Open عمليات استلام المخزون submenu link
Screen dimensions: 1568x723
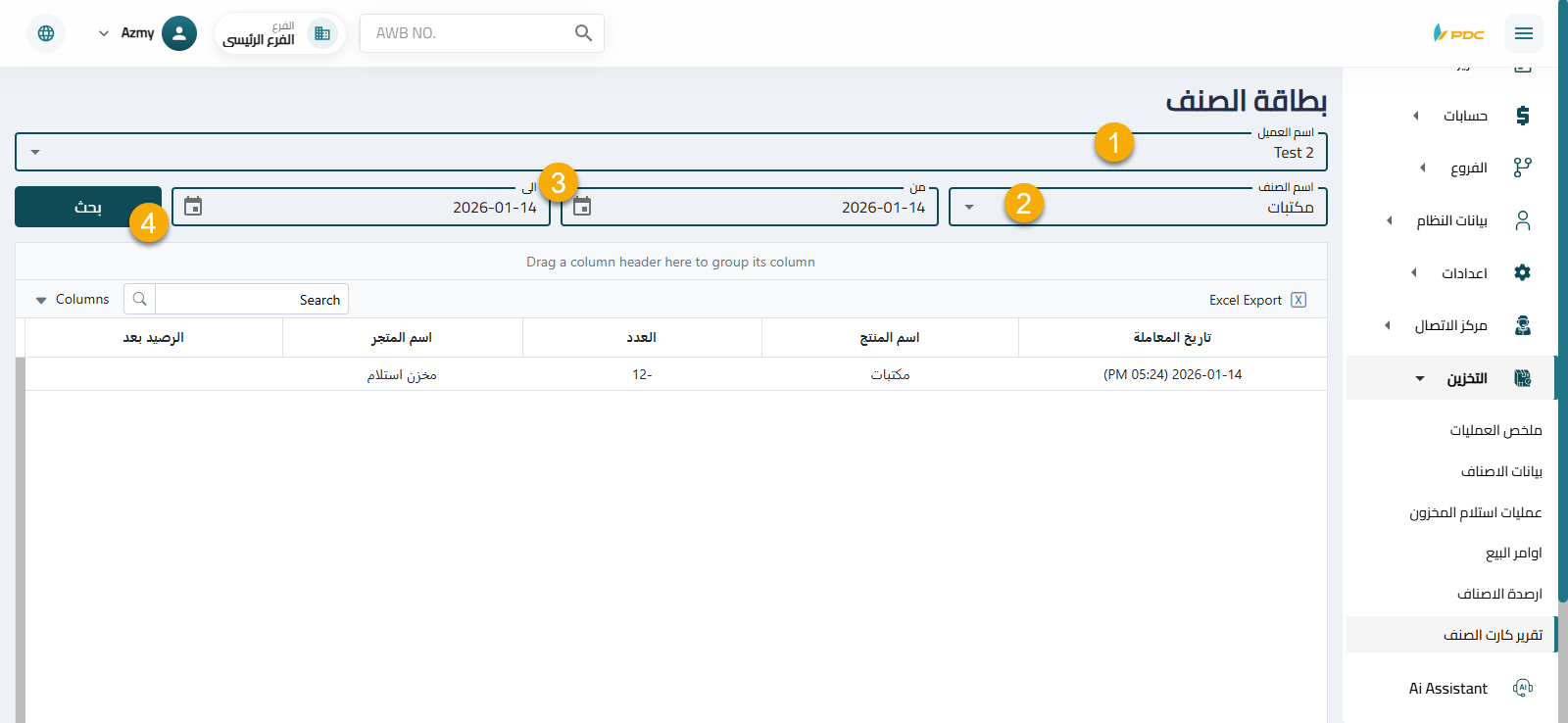1476,512
